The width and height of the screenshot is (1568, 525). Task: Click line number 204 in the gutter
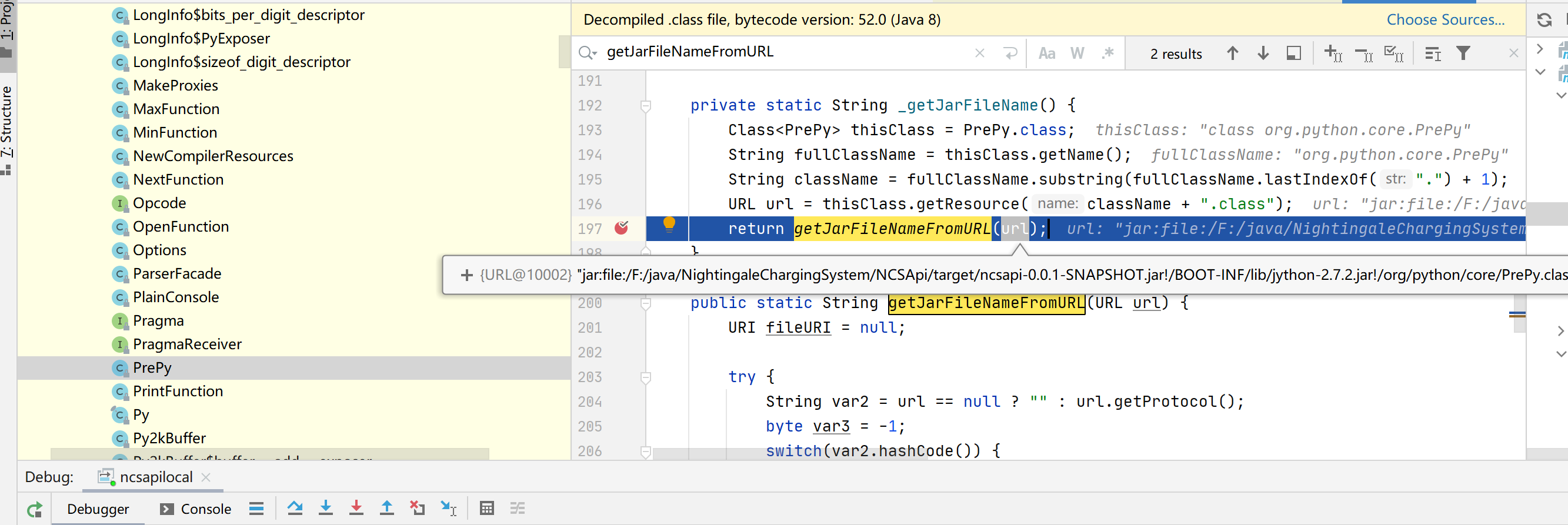tap(589, 402)
